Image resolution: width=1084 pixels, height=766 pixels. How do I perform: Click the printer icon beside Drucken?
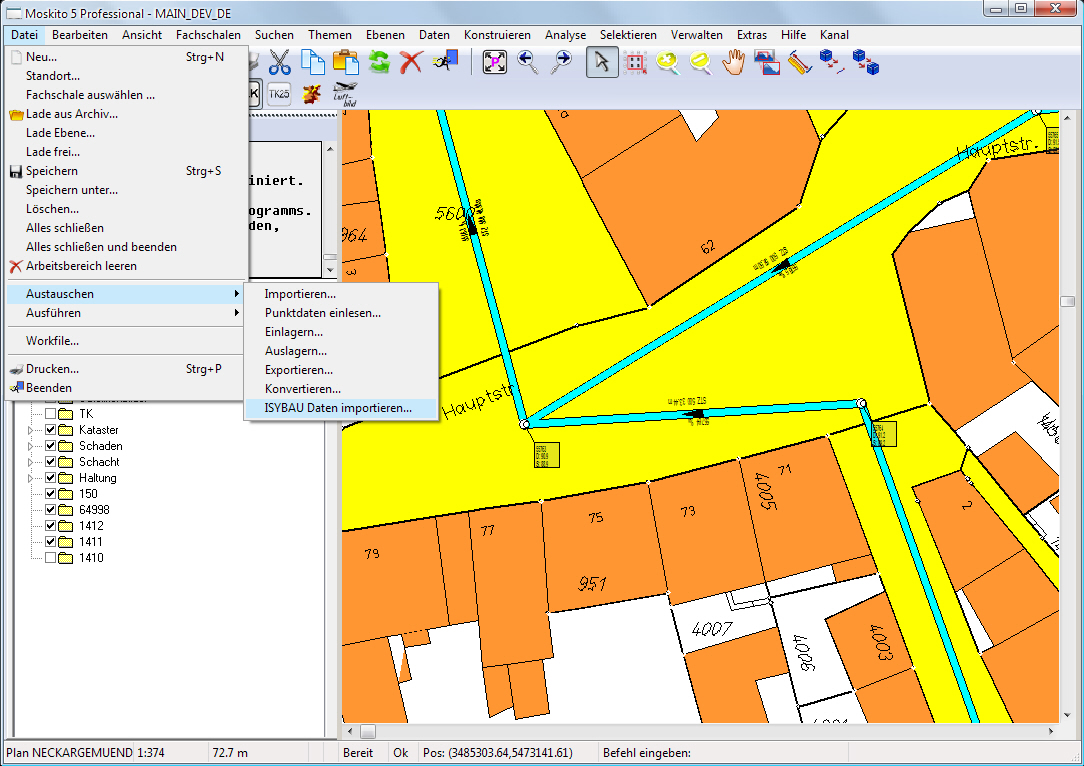point(16,369)
